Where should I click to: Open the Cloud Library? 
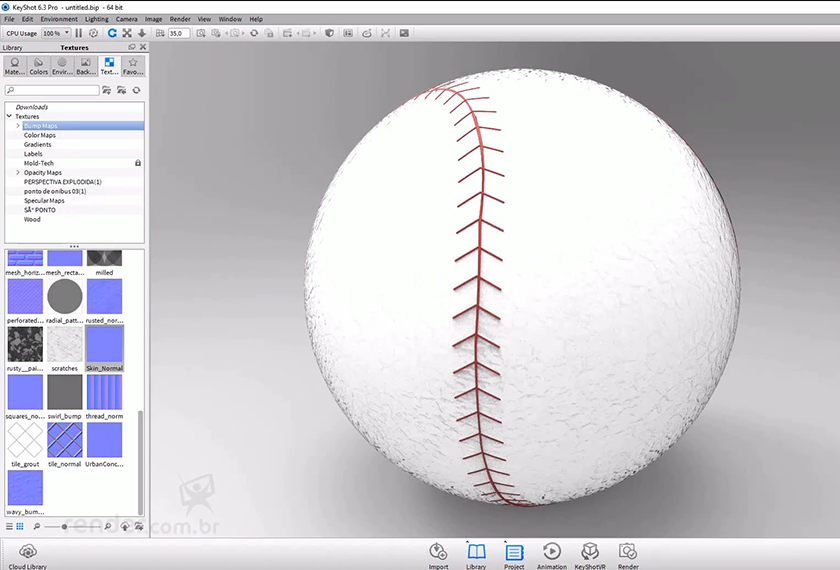27,552
